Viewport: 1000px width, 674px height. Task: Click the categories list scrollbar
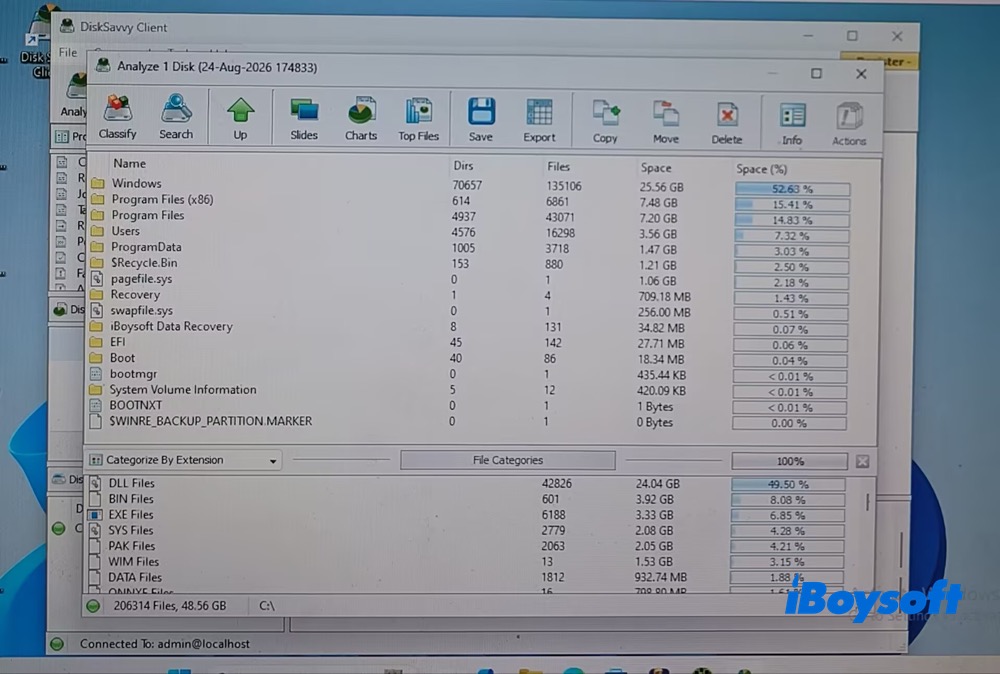pos(867,501)
